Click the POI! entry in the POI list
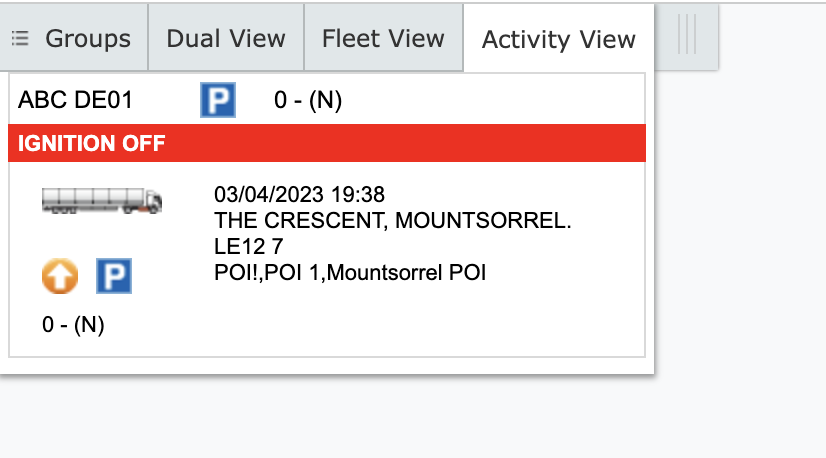The height and width of the screenshot is (458, 826). point(236,272)
